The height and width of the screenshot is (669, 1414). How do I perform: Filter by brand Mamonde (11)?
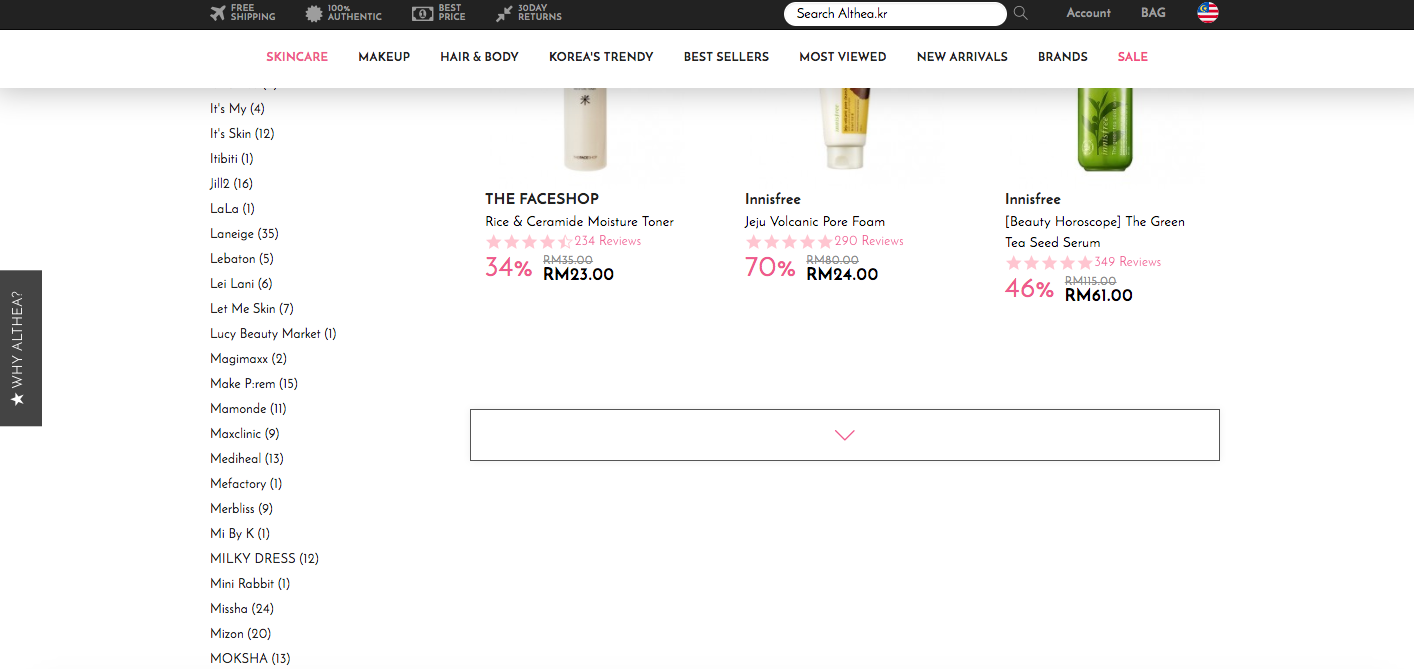[248, 409]
